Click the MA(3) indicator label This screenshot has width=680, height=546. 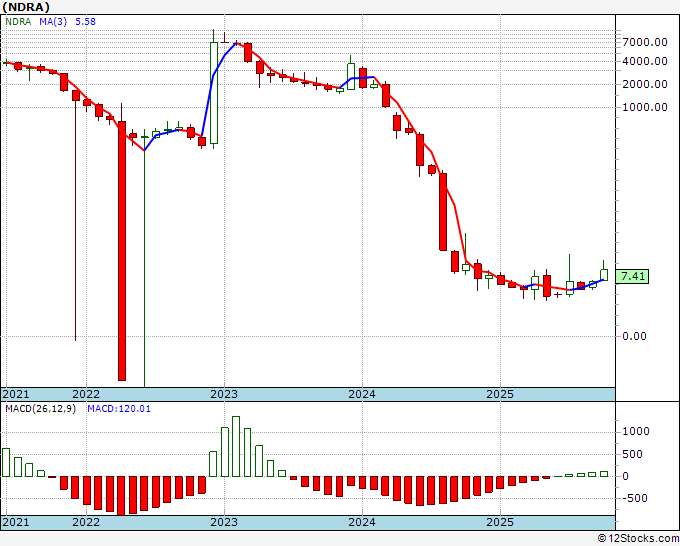pos(53,22)
